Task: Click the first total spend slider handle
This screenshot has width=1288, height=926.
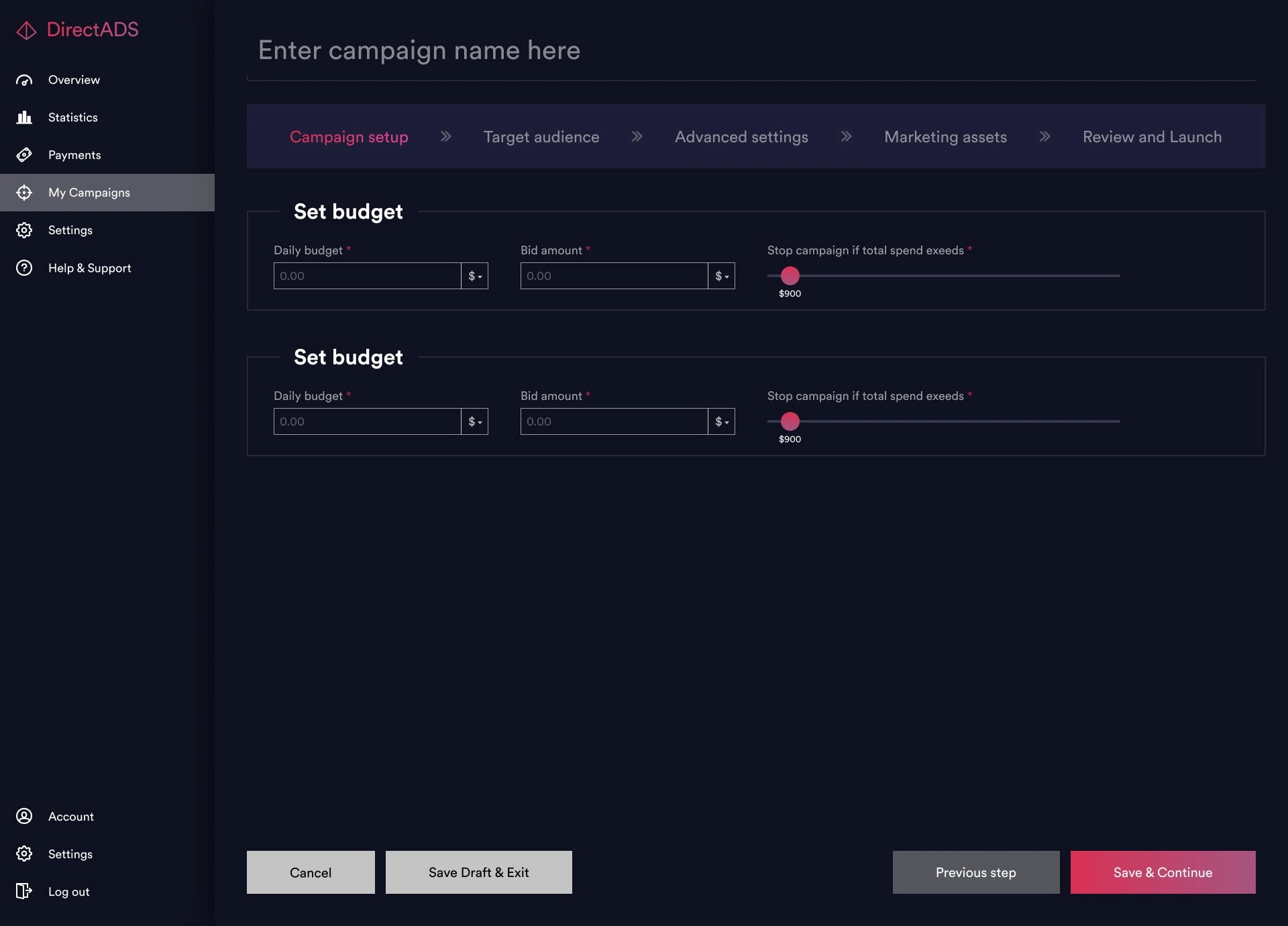Action: pyautogui.click(x=790, y=276)
